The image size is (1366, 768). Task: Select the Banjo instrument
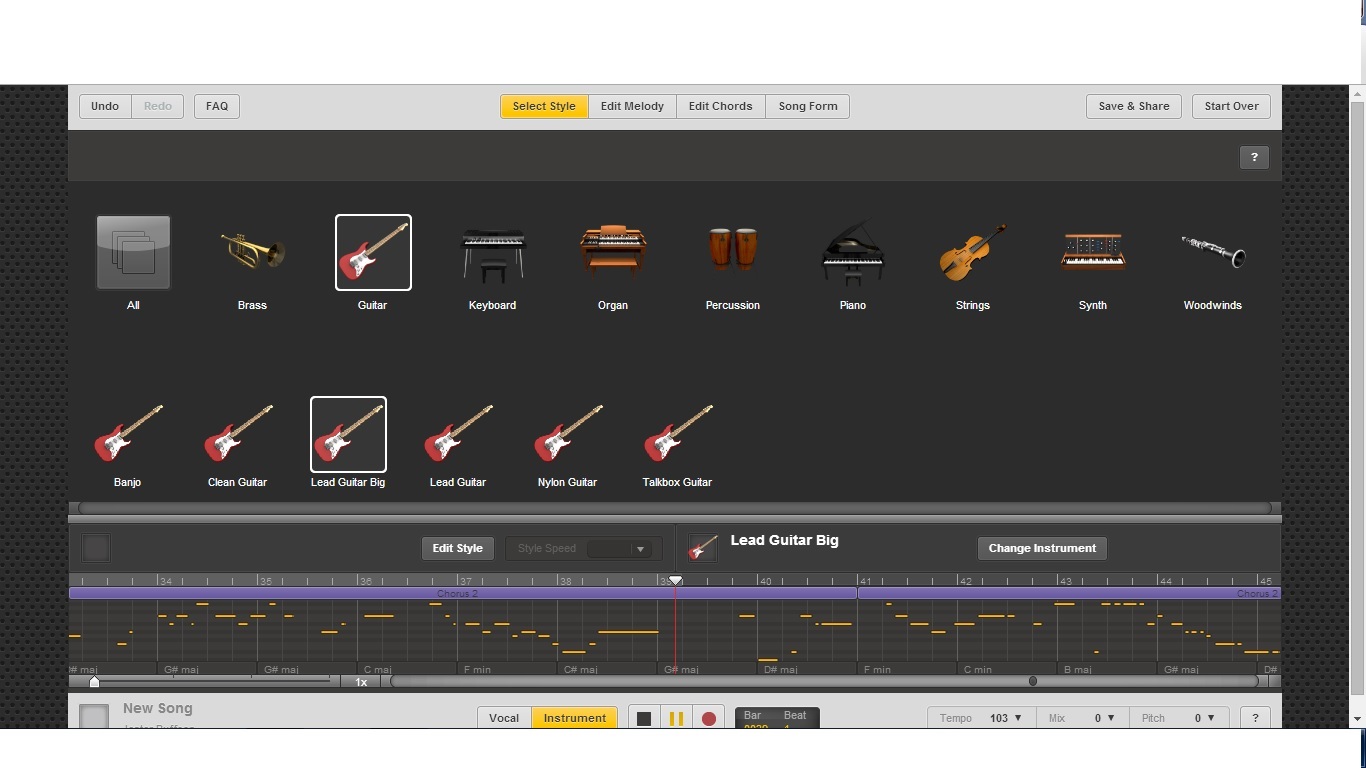click(x=128, y=435)
